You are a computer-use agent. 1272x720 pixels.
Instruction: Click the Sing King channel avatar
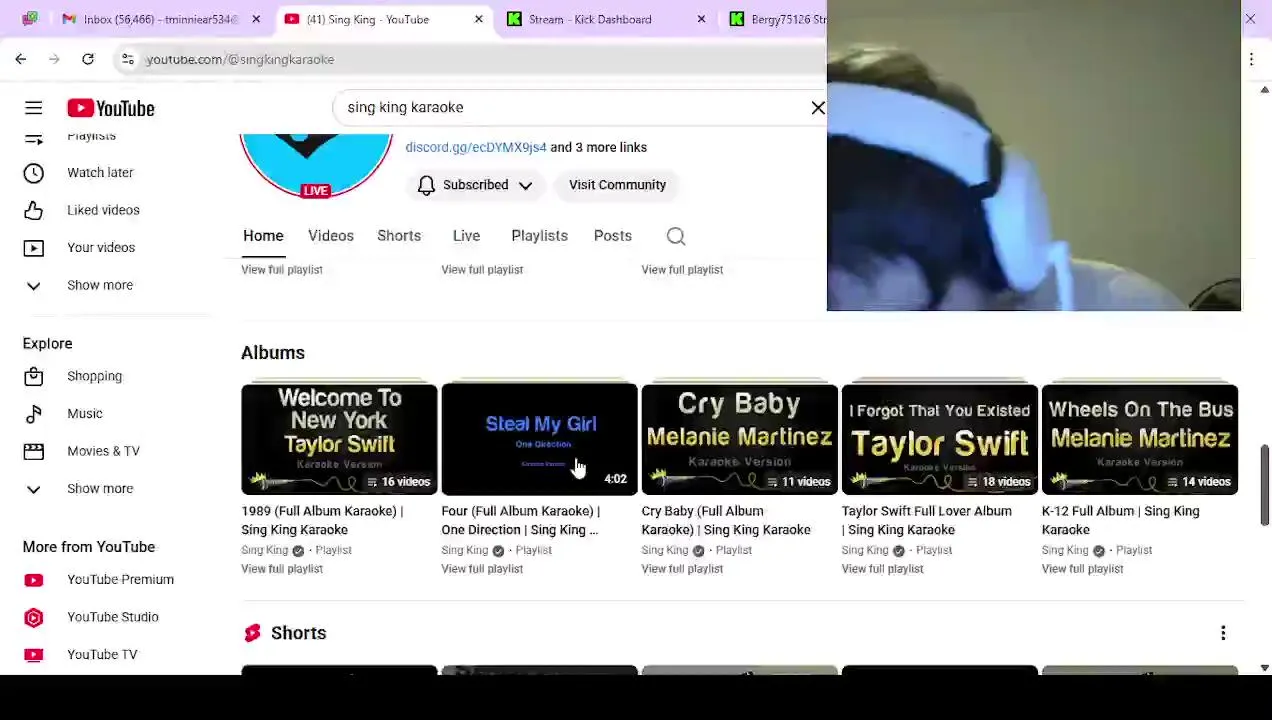[316, 166]
